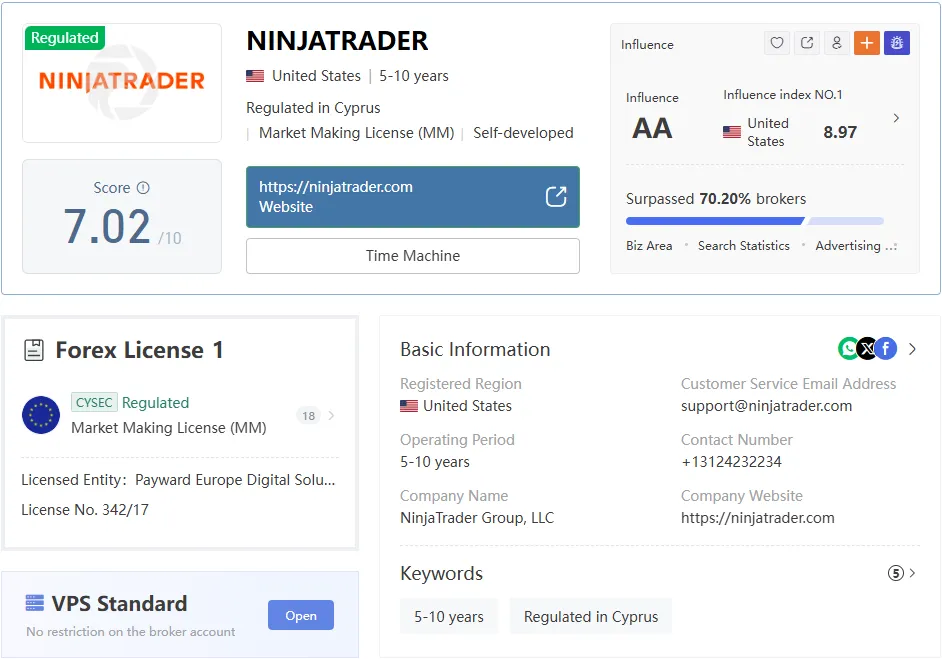Open the ninjatrader.com Website button

413,197
